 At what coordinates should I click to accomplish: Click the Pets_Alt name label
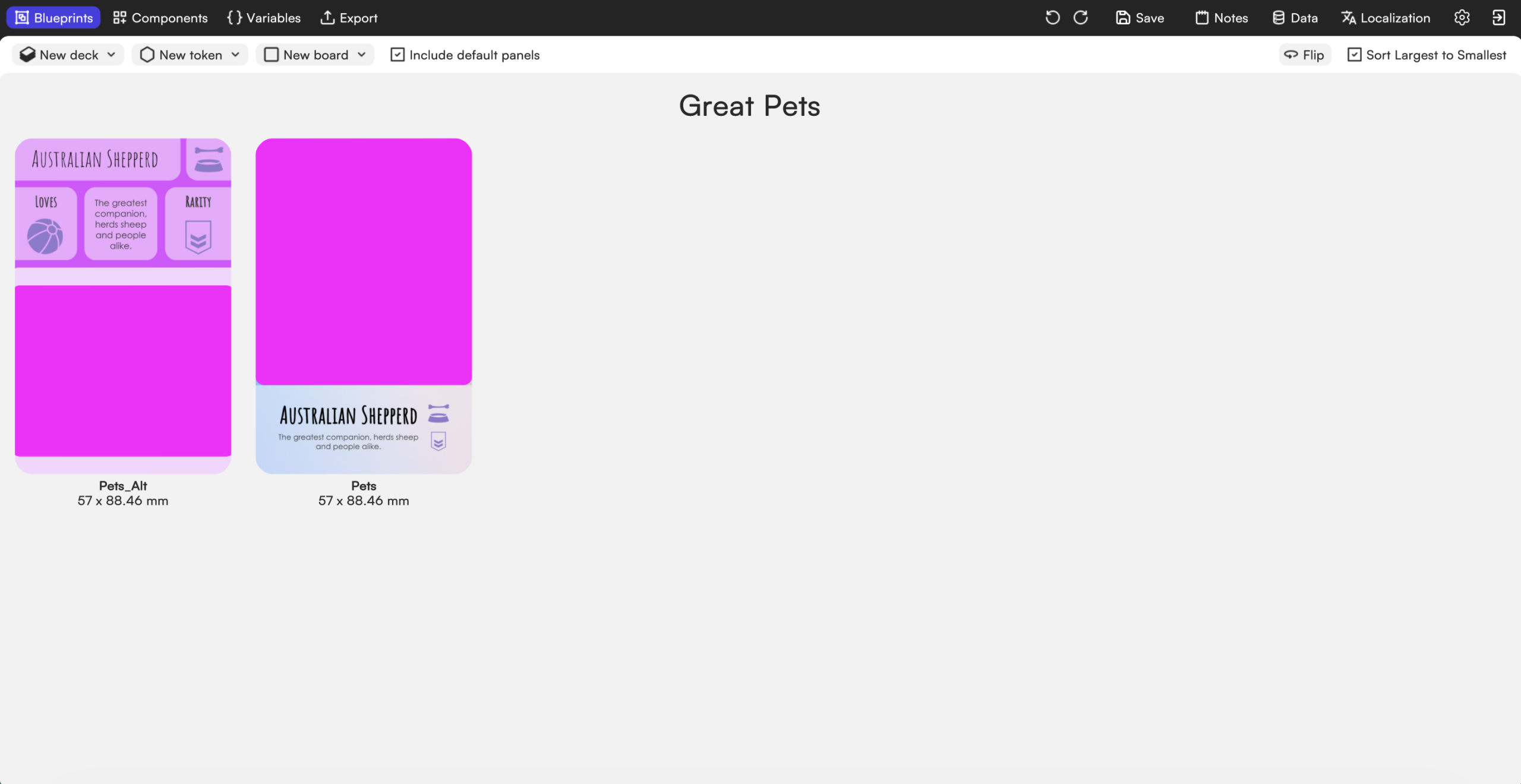click(123, 486)
